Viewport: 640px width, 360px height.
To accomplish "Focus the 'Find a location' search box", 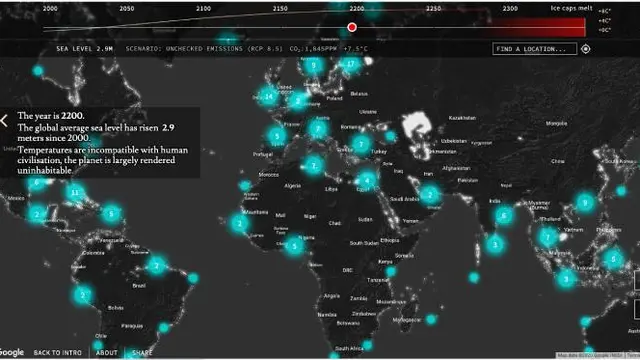I will (x=534, y=49).
